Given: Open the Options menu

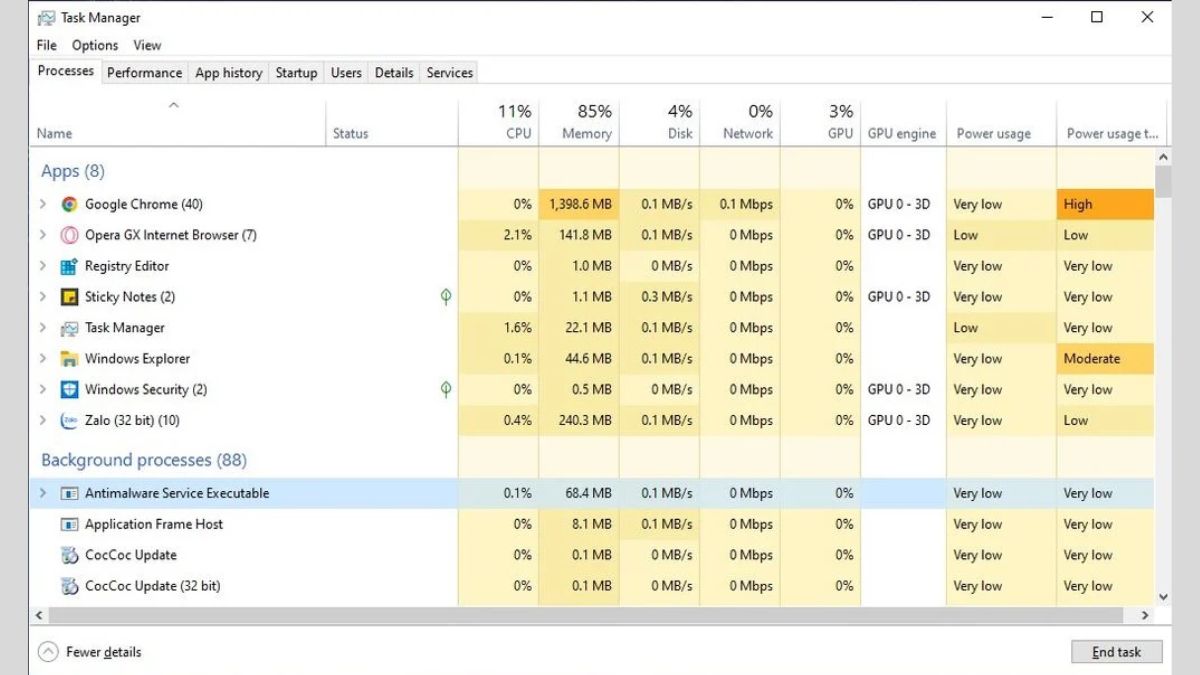Looking at the screenshot, I should (x=94, y=45).
